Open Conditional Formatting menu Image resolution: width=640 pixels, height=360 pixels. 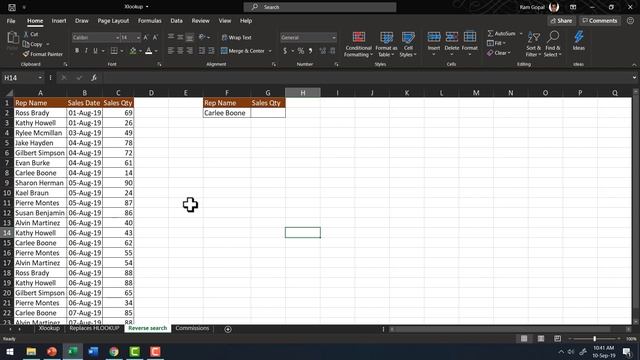tap(358, 44)
